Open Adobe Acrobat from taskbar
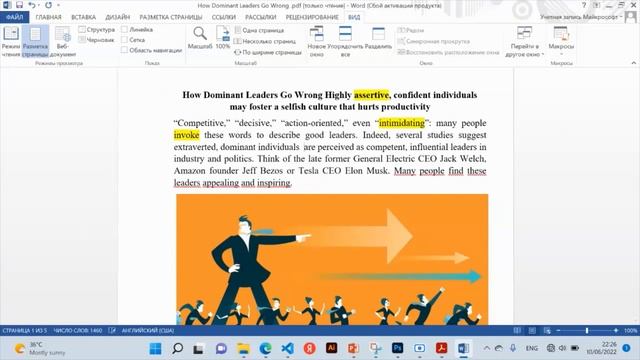The height and width of the screenshot is (360, 640). 441,349
